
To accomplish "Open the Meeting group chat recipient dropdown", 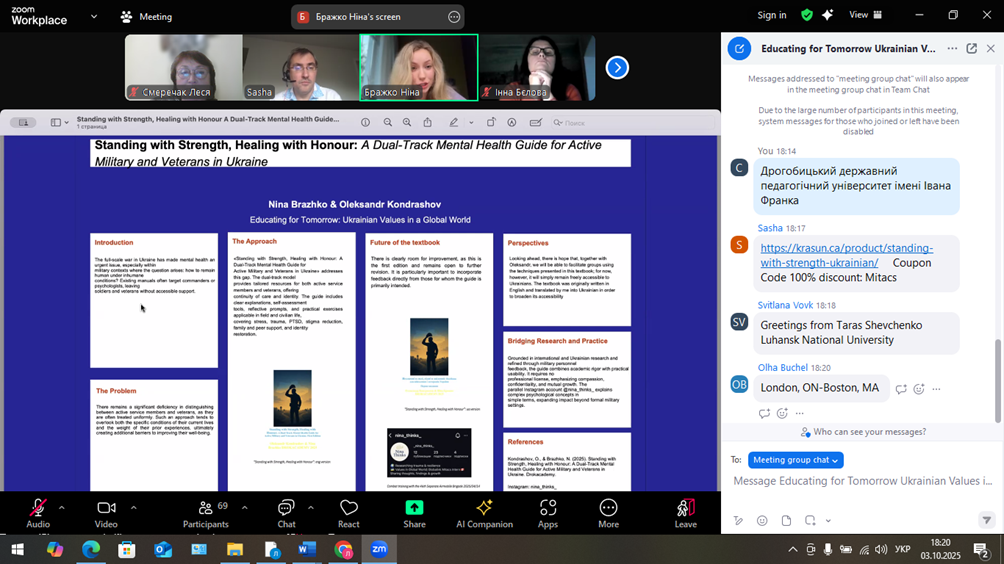I will pyautogui.click(x=796, y=460).
